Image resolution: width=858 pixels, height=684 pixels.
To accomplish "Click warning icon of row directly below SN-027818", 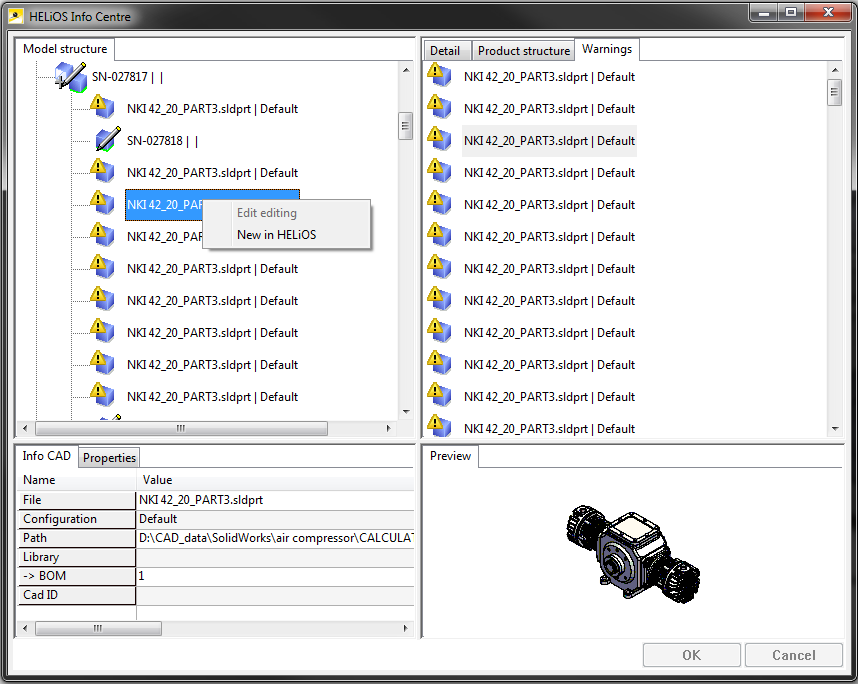I will coord(102,171).
